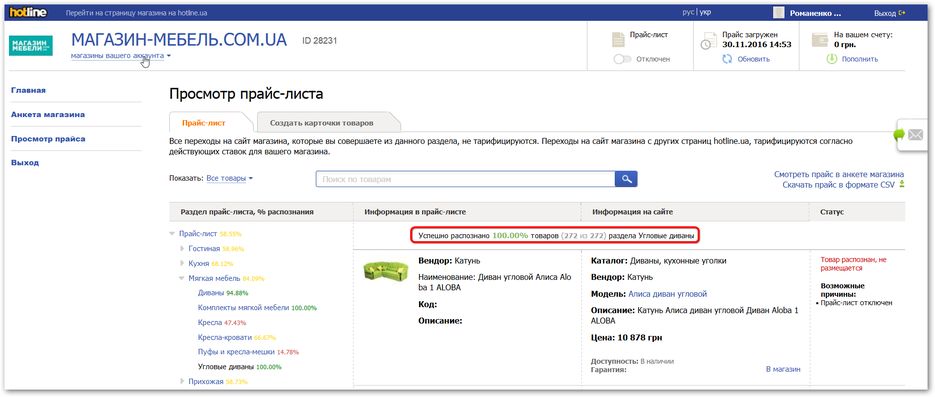Click the refresh icon beside Обновить
Image resolution: width=935 pixels, height=397 pixels.
point(727,59)
